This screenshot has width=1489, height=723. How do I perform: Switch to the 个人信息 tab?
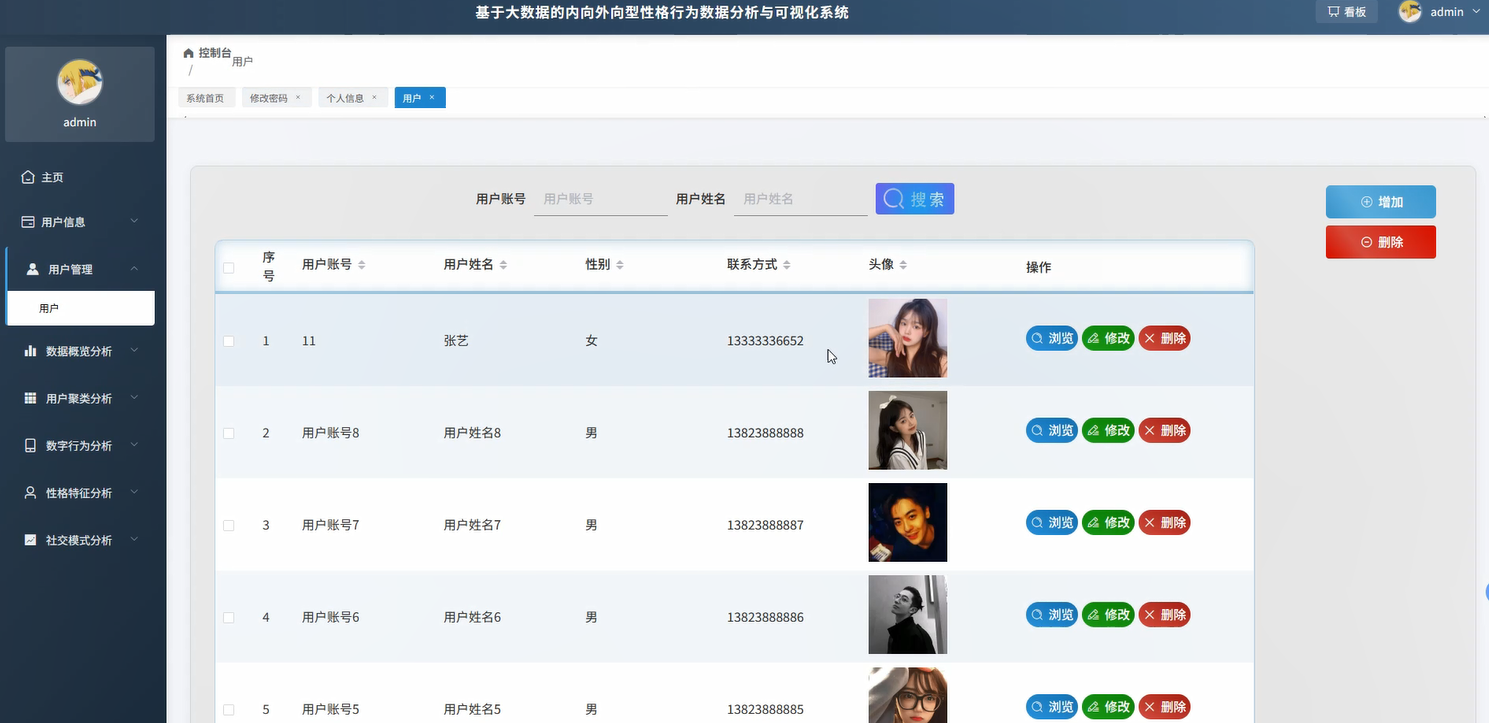click(345, 98)
